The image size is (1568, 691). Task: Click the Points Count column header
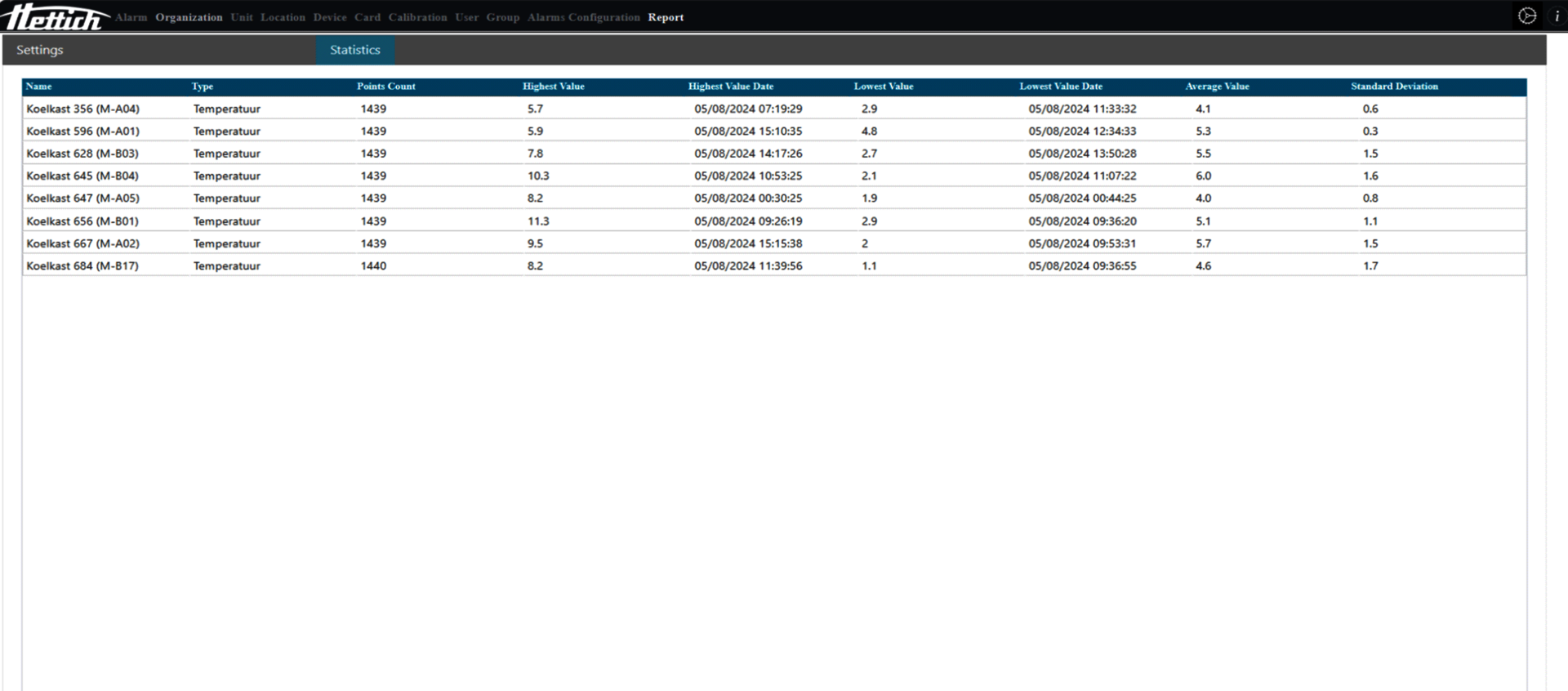coord(385,87)
